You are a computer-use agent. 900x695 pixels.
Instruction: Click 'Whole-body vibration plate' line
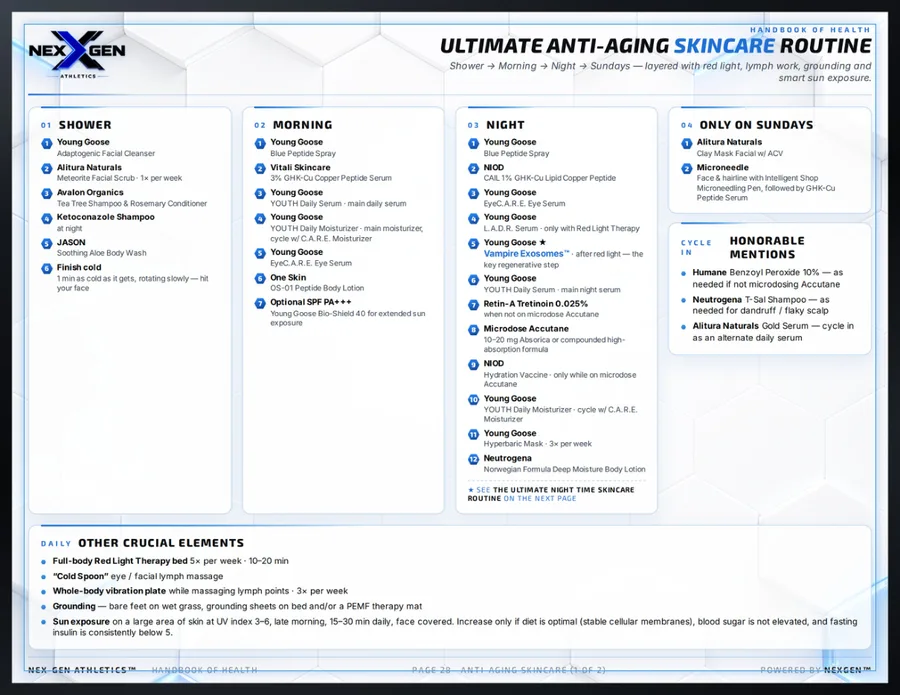click(x=200, y=591)
